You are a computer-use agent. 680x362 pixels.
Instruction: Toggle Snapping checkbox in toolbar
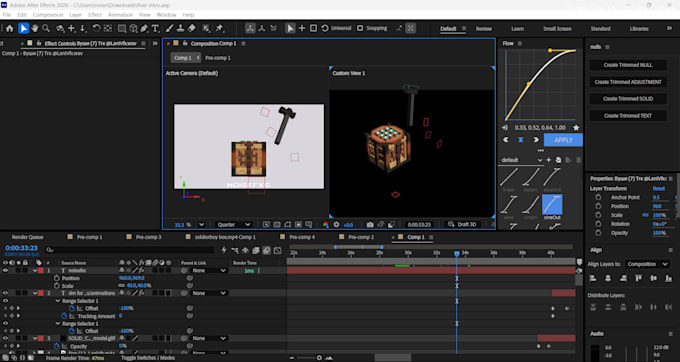[x=360, y=28]
